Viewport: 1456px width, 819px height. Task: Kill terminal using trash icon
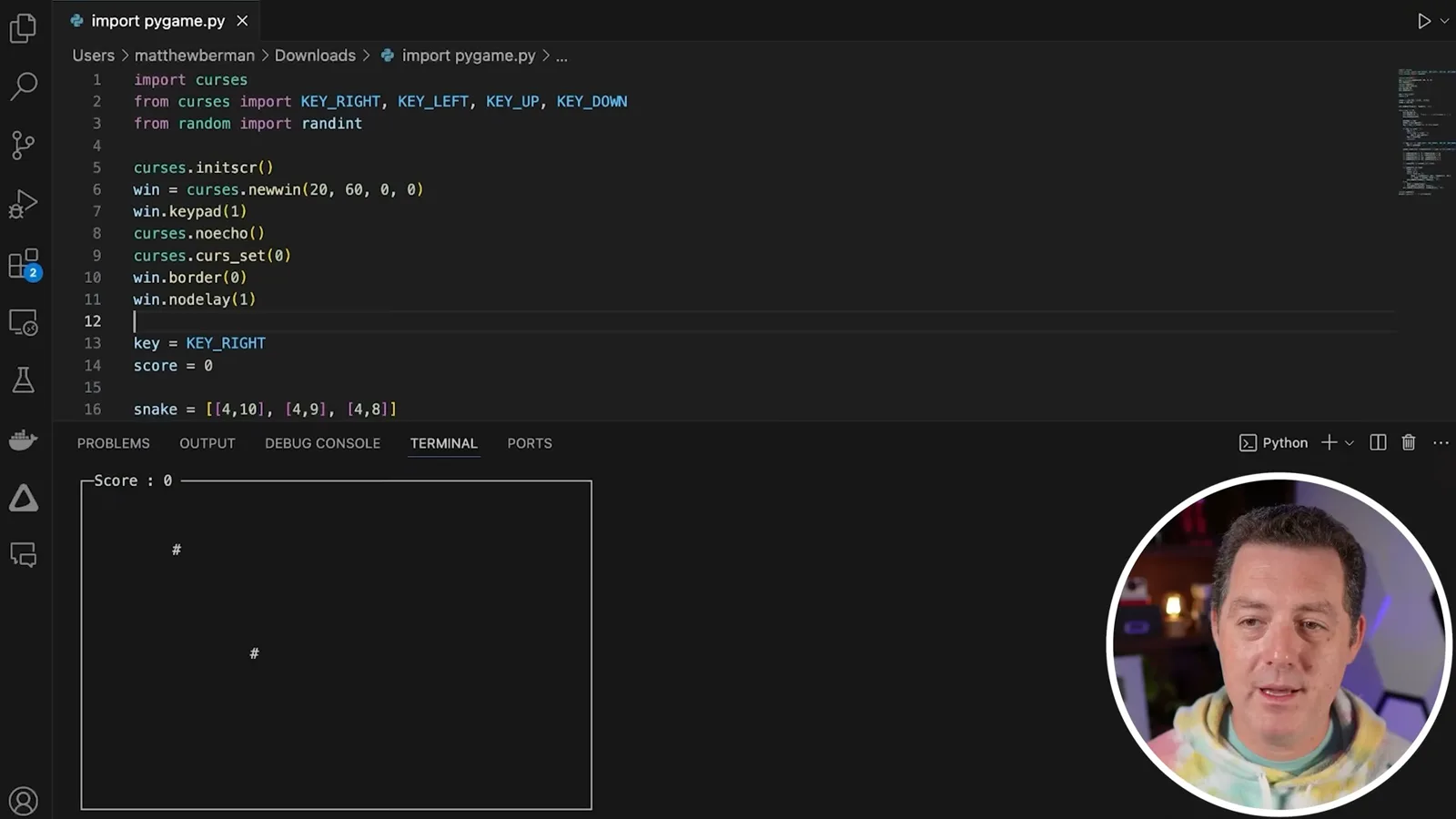click(x=1409, y=442)
